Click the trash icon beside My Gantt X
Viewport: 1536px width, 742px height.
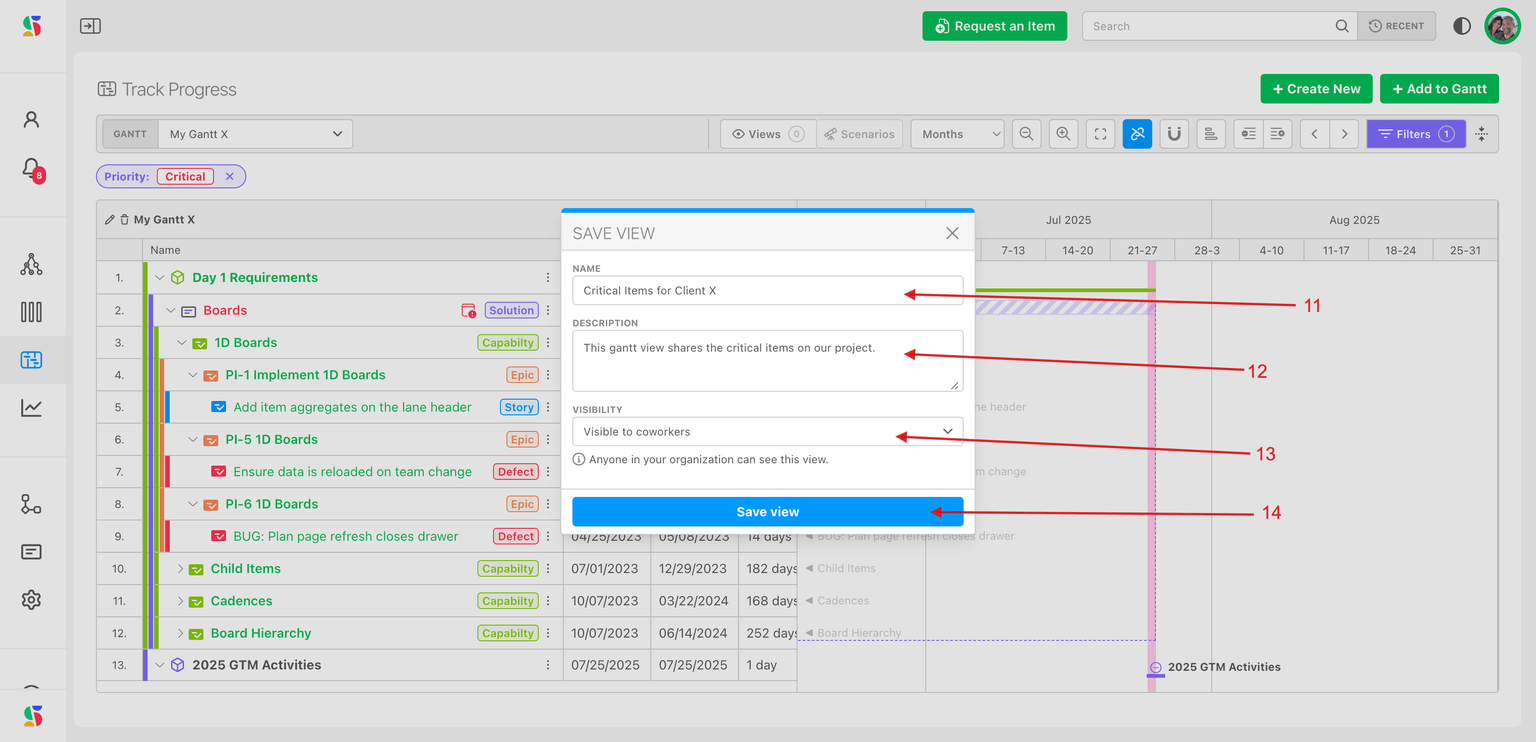pos(124,220)
